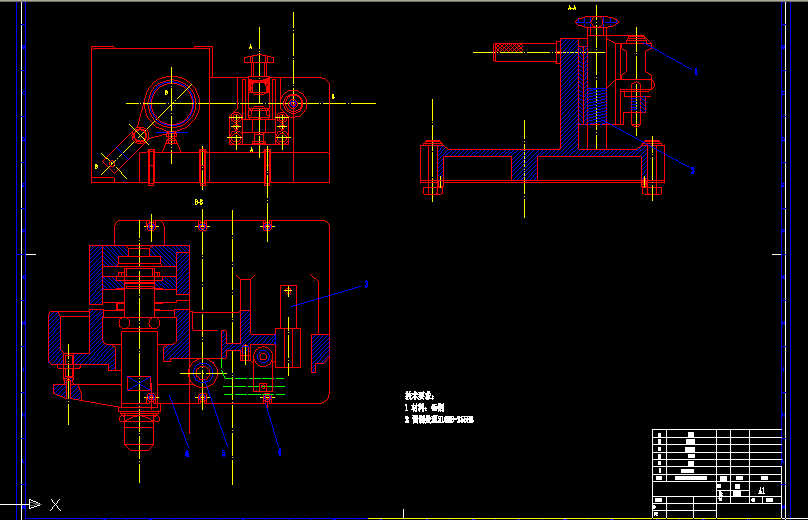Click callout number 3 leader label
This screenshot has width=808, height=520.
click(x=366, y=284)
